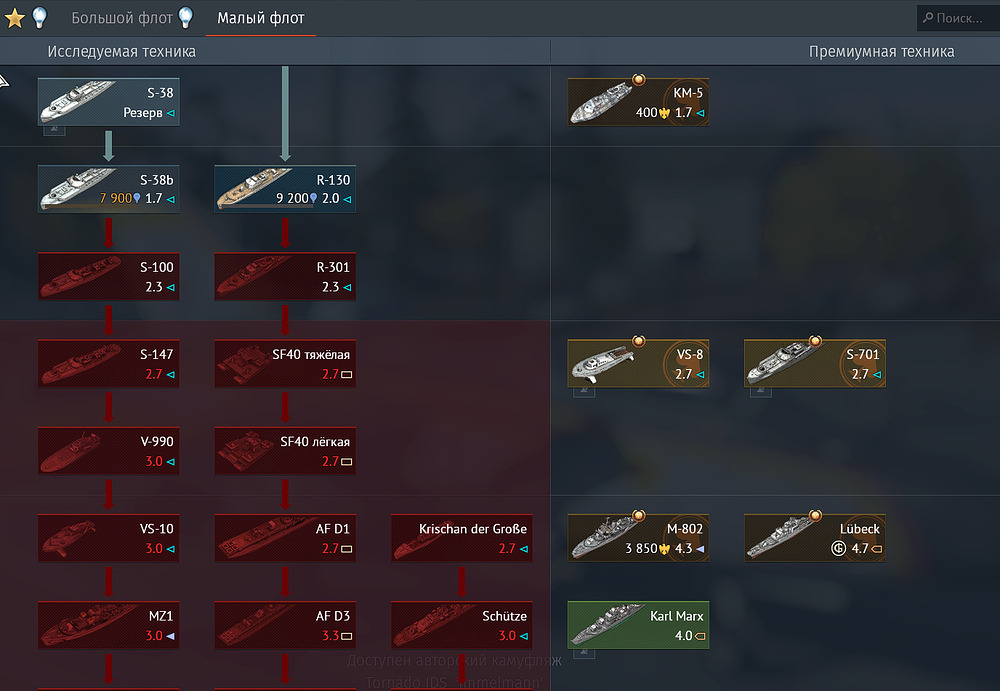Select the S-701 premium boat
Image resolution: width=1000 pixels, height=691 pixels.
point(815,364)
